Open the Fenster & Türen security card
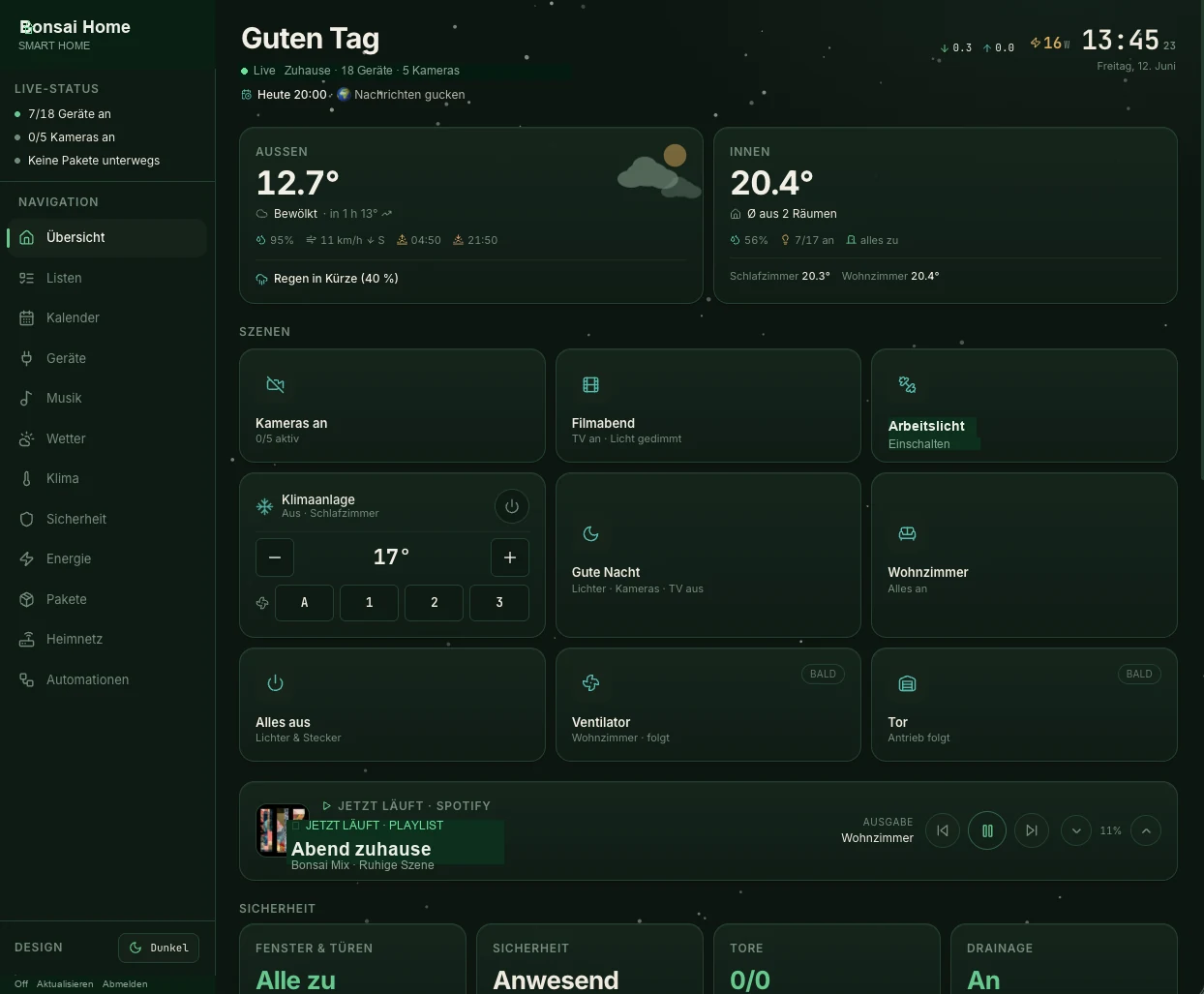The width and height of the screenshot is (1204, 994). (352, 959)
